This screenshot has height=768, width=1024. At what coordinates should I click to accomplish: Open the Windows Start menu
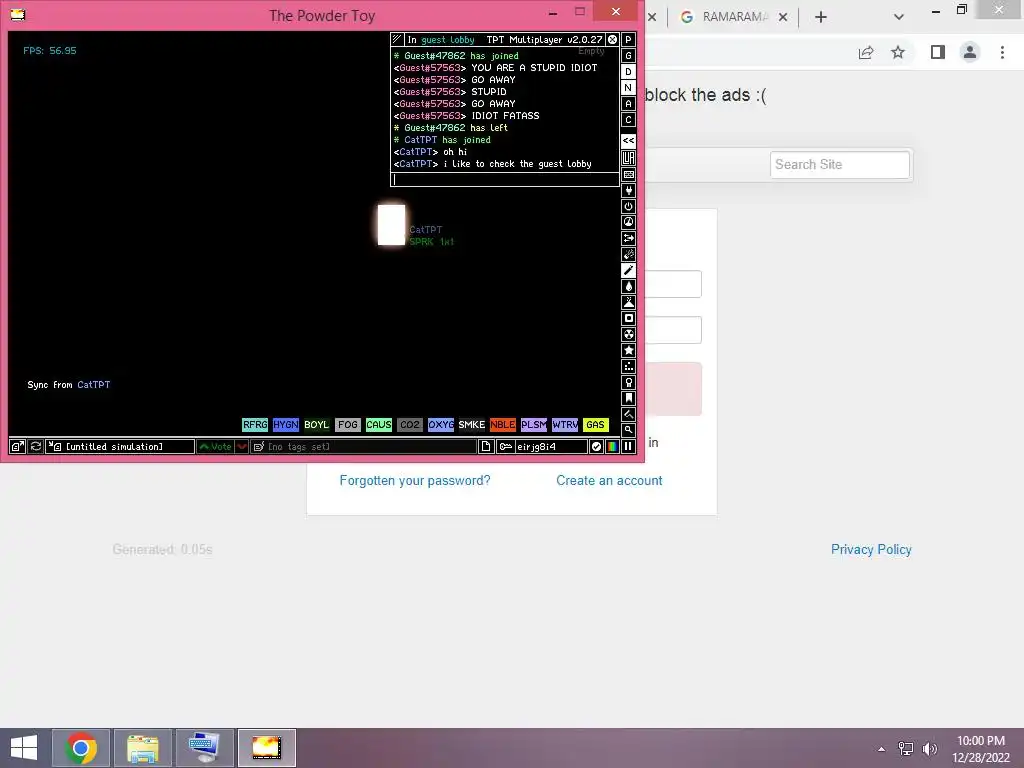pyautogui.click(x=24, y=748)
